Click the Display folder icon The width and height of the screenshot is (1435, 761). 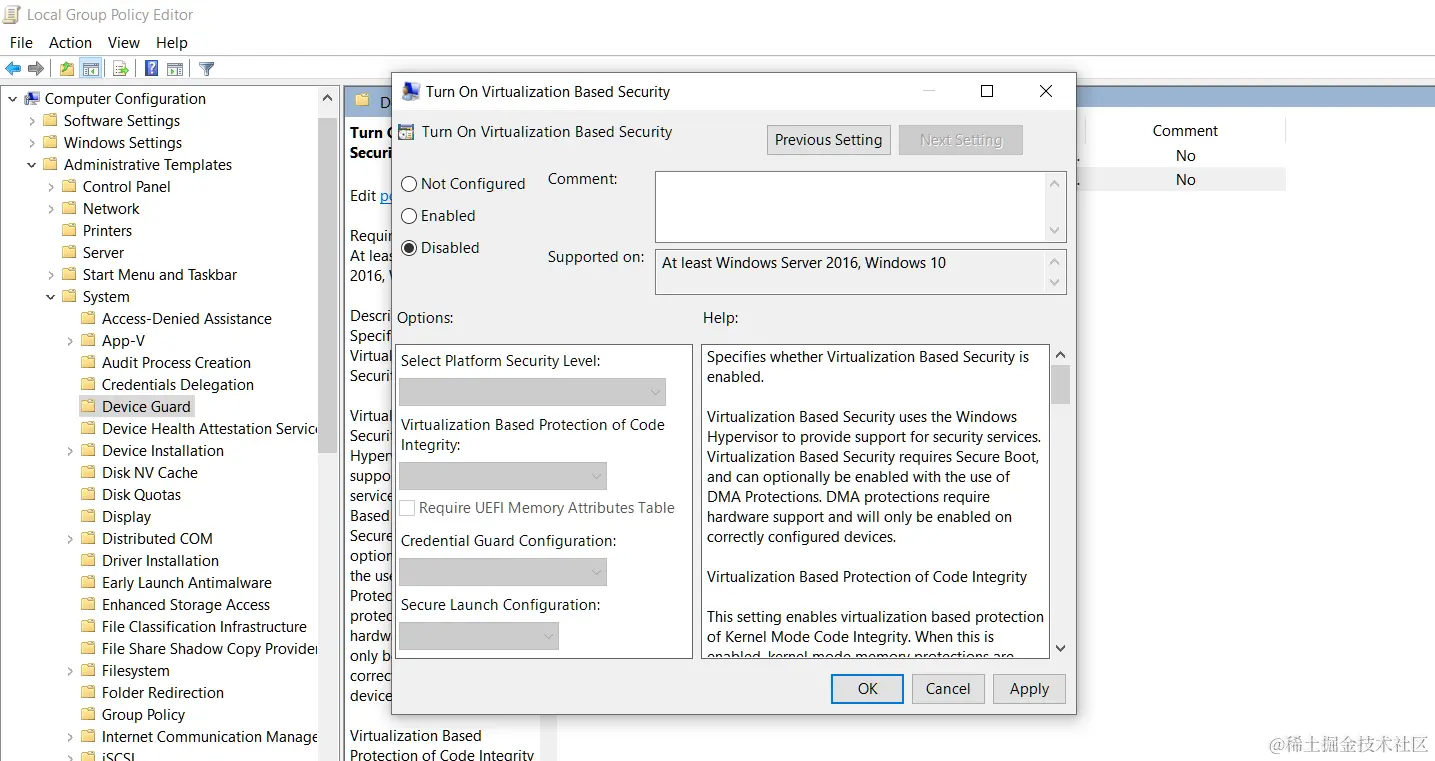[88, 517]
